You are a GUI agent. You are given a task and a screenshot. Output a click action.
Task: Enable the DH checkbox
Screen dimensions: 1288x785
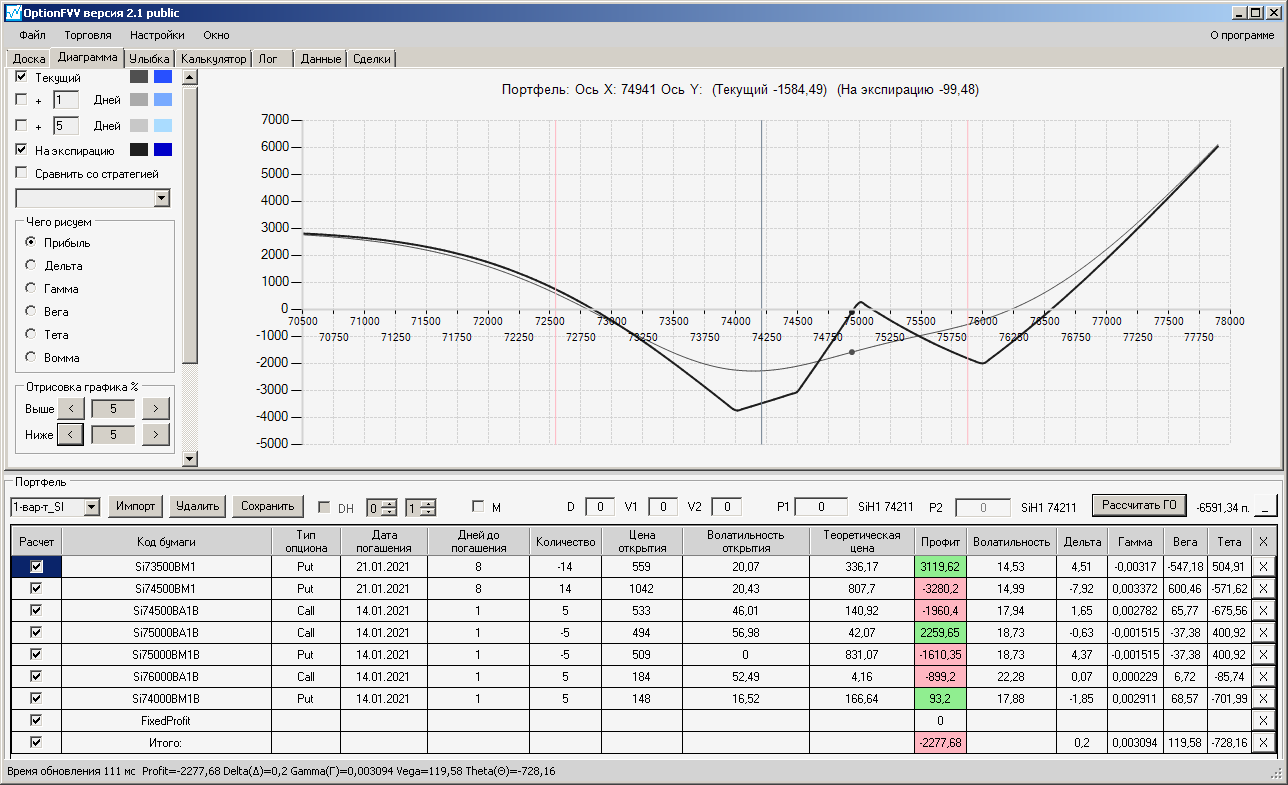tap(324, 507)
